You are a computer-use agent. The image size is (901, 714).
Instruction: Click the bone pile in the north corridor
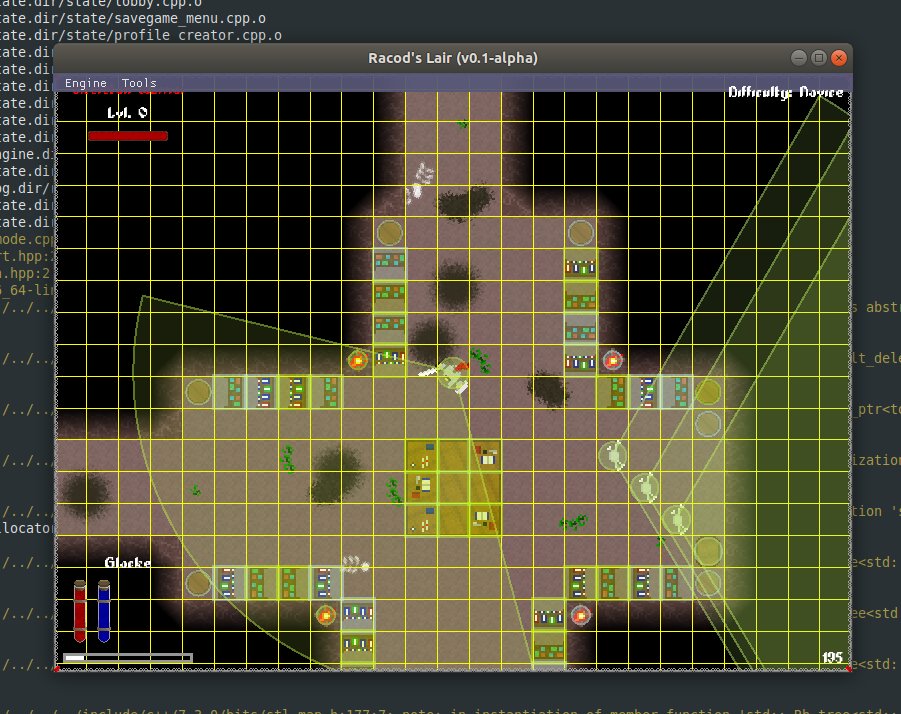tap(419, 182)
